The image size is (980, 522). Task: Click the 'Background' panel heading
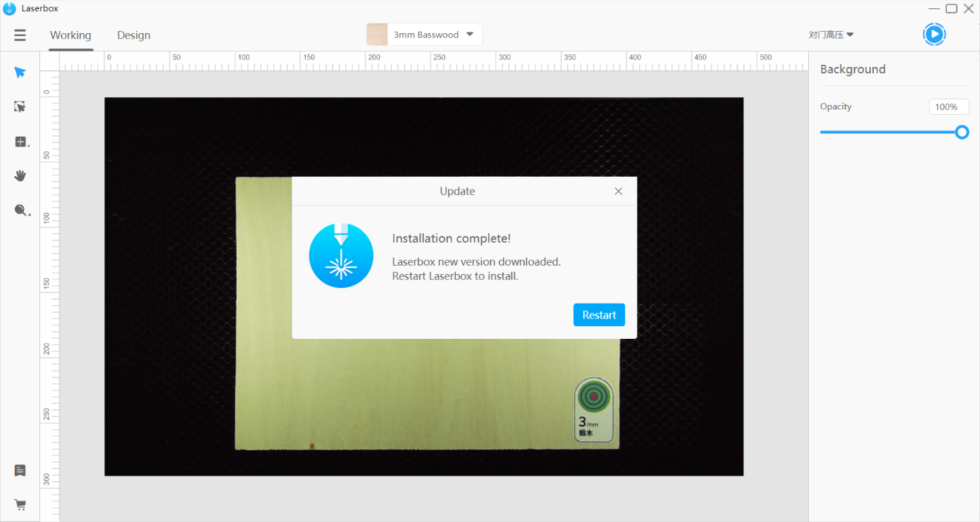coord(852,69)
